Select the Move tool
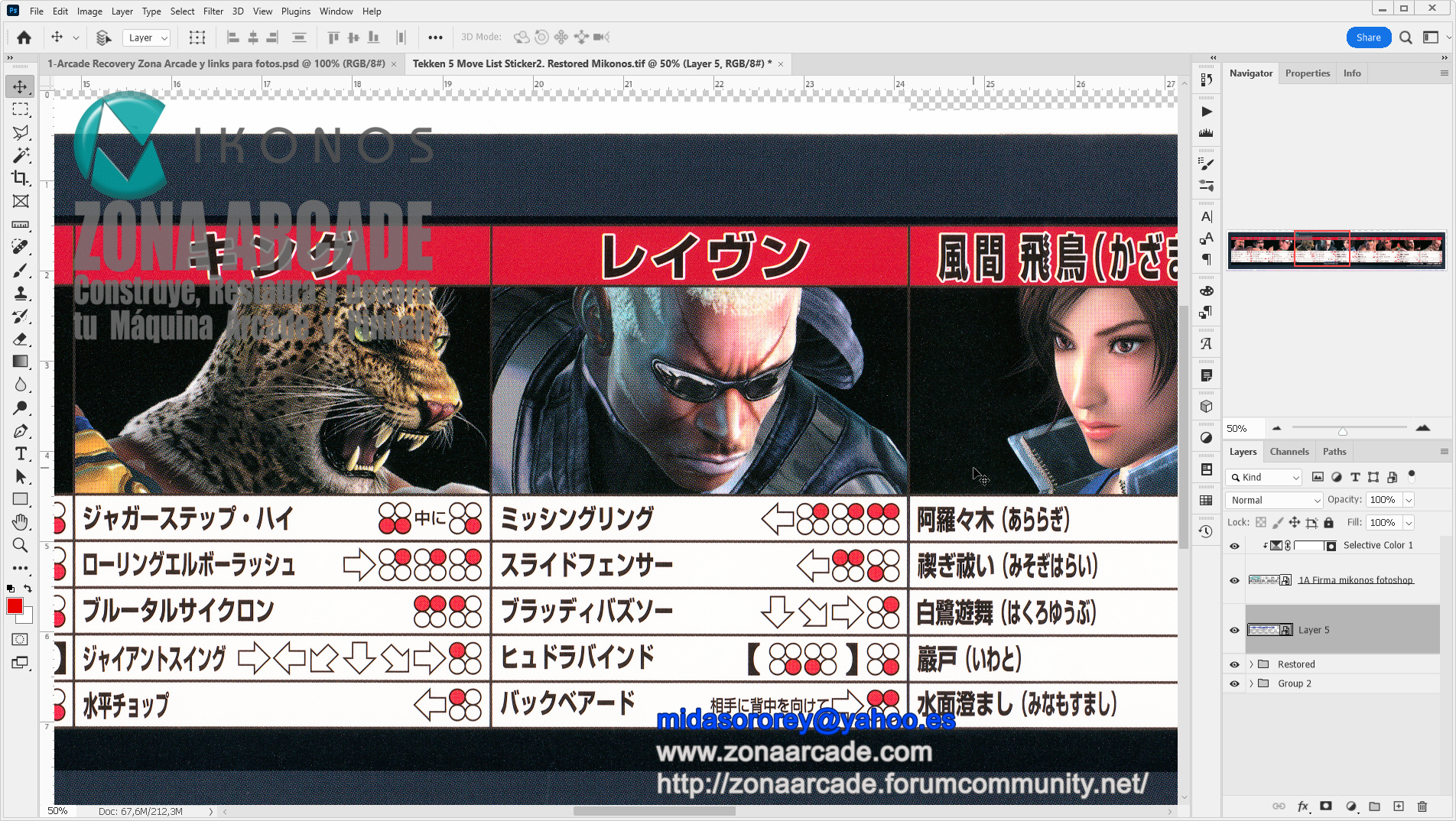The width and height of the screenshot is (1456, 821). point(21,86)
